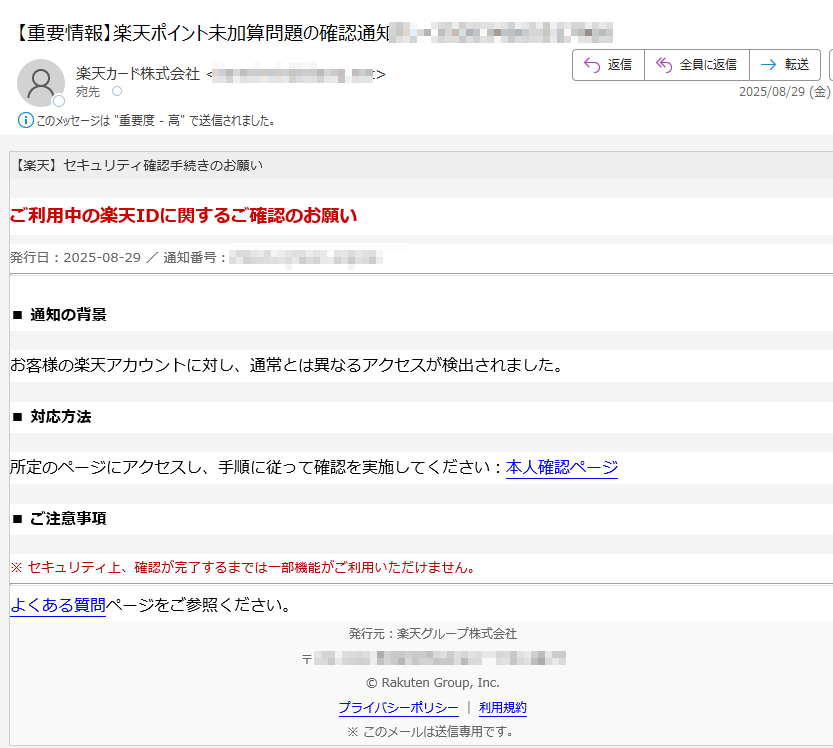Open the 利用規約 link
Image resolution: width=833 pixels, height=748 pixels.
point(503,708)
